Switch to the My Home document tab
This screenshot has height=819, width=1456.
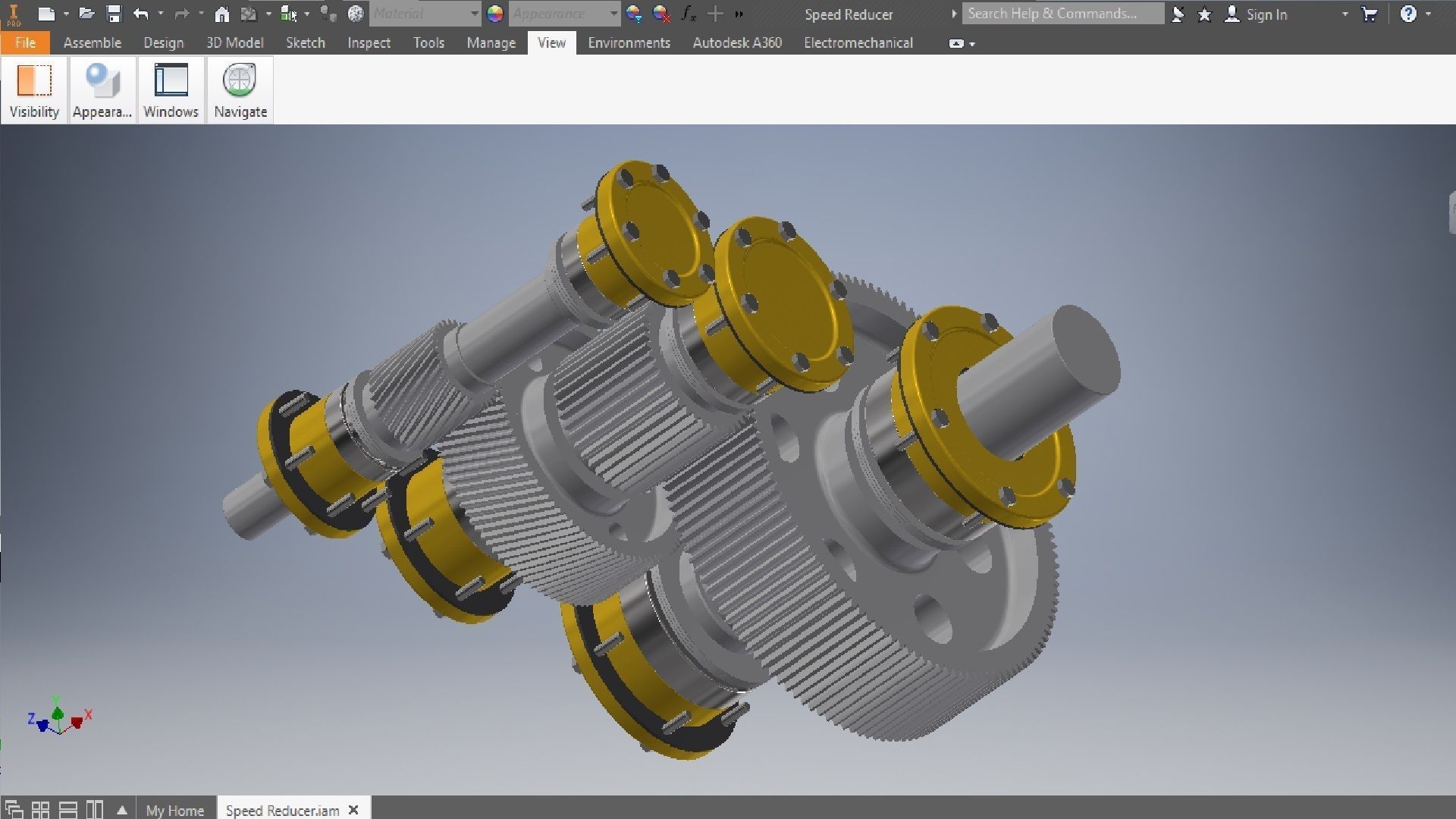(x=175, y=810)
